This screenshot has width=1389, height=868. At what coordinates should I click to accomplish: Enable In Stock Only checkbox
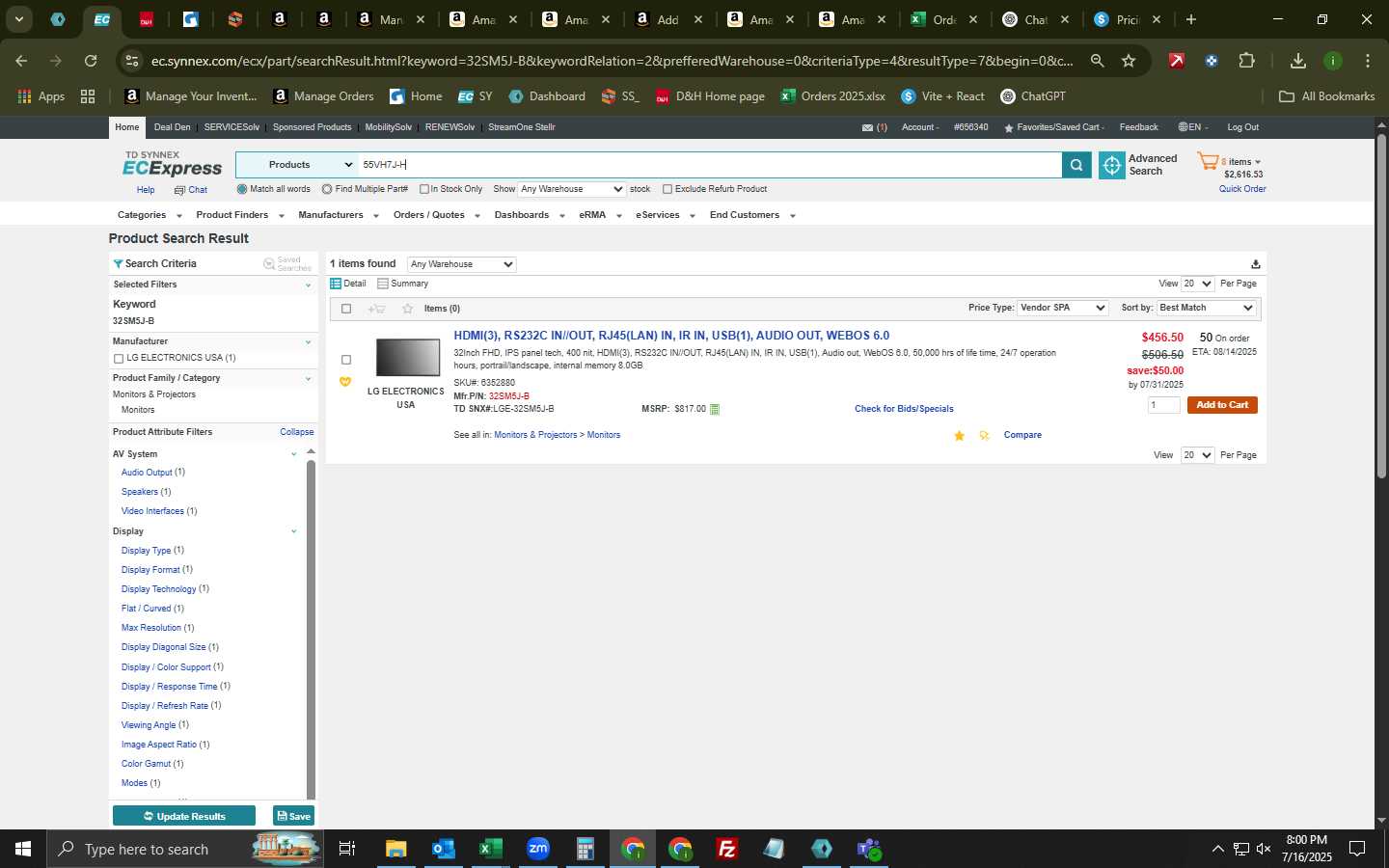point(424,189)
